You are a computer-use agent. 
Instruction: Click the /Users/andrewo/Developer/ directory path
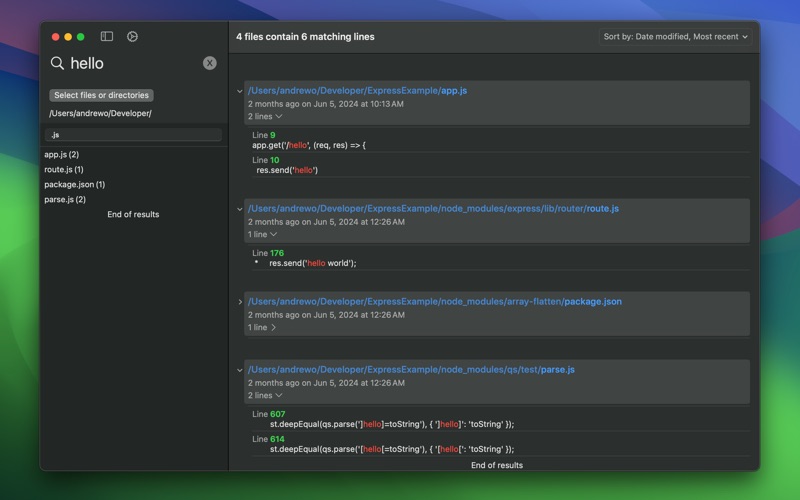pos(100,113)
